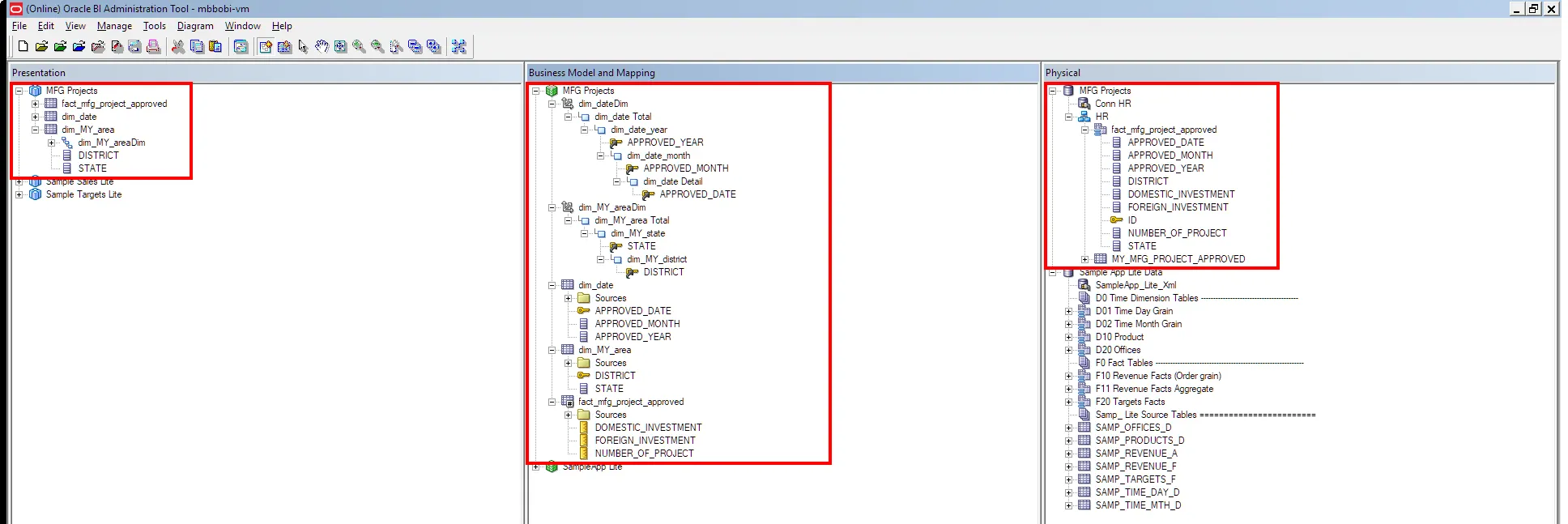Expand D01 Time Day Grain

[x=1068, y=311]
